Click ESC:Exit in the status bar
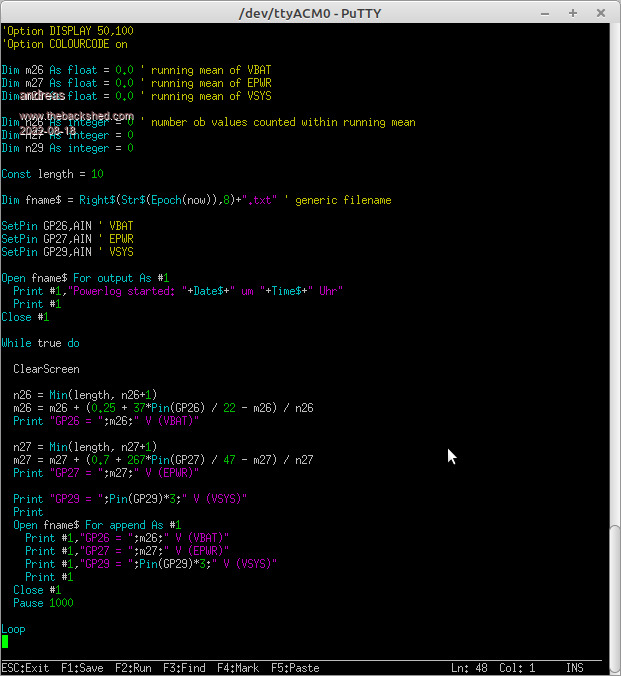Screen dimensions: 621x676 [x=24, y=668]
